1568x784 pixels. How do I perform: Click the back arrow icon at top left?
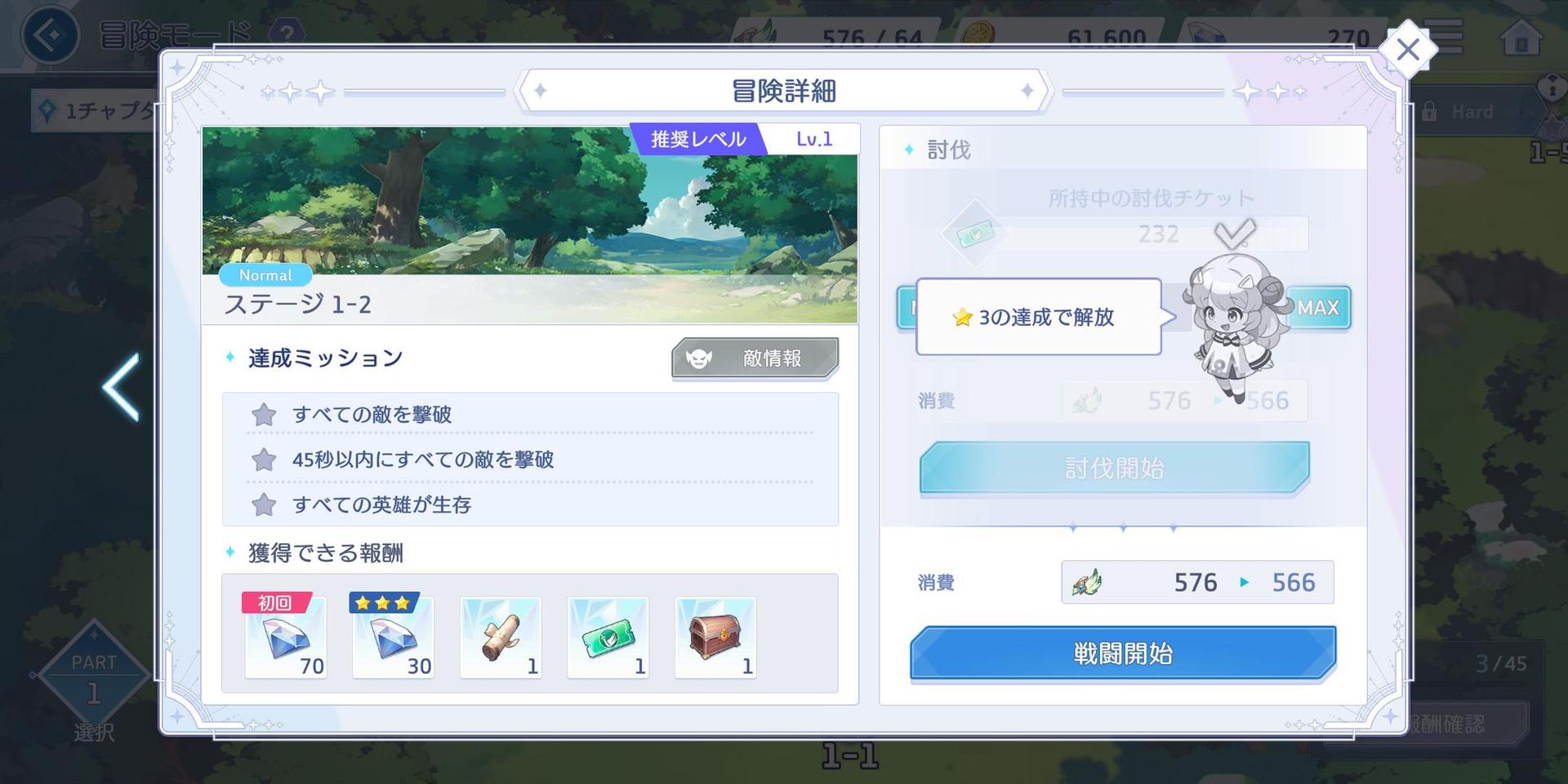[x=50, y=35]
